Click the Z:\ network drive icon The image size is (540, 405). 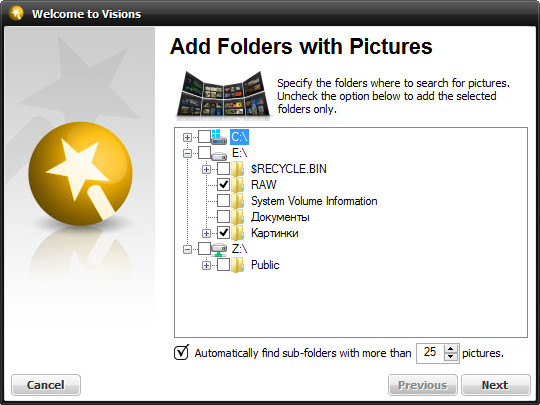(x=219, y=249)
